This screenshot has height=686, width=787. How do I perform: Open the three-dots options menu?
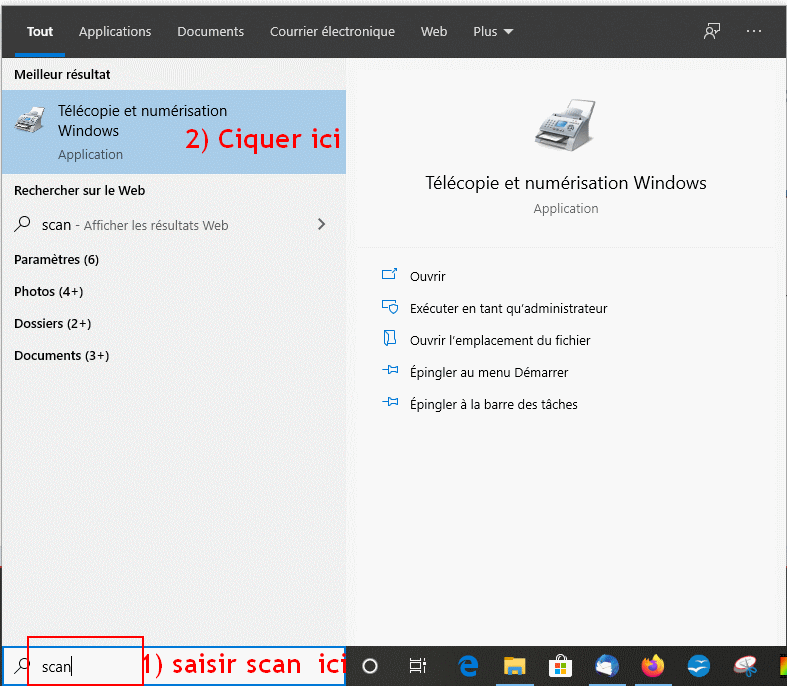pos(754,31)
